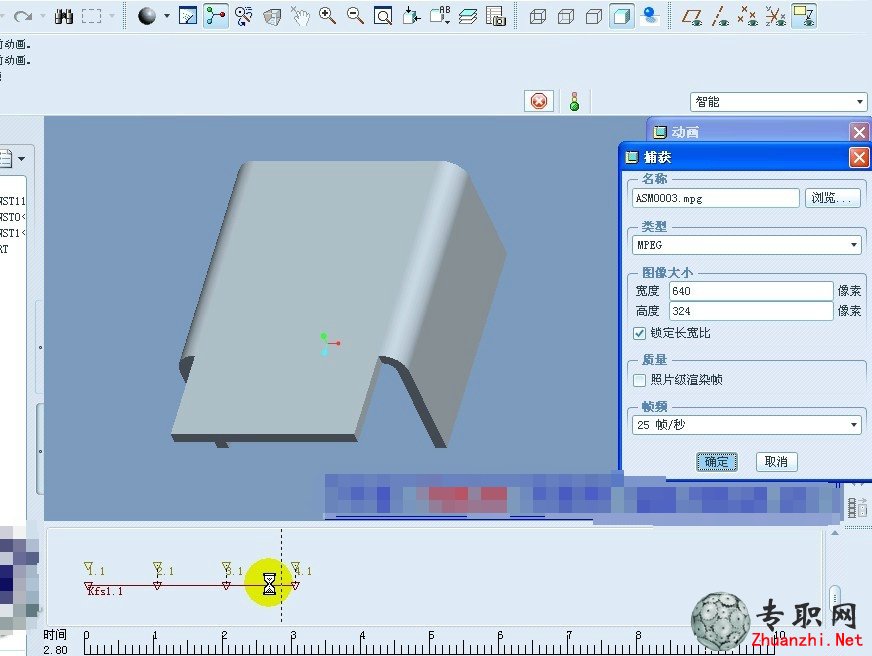Click the timeline vertical scrollbar handle

click(x=835, y=597)
